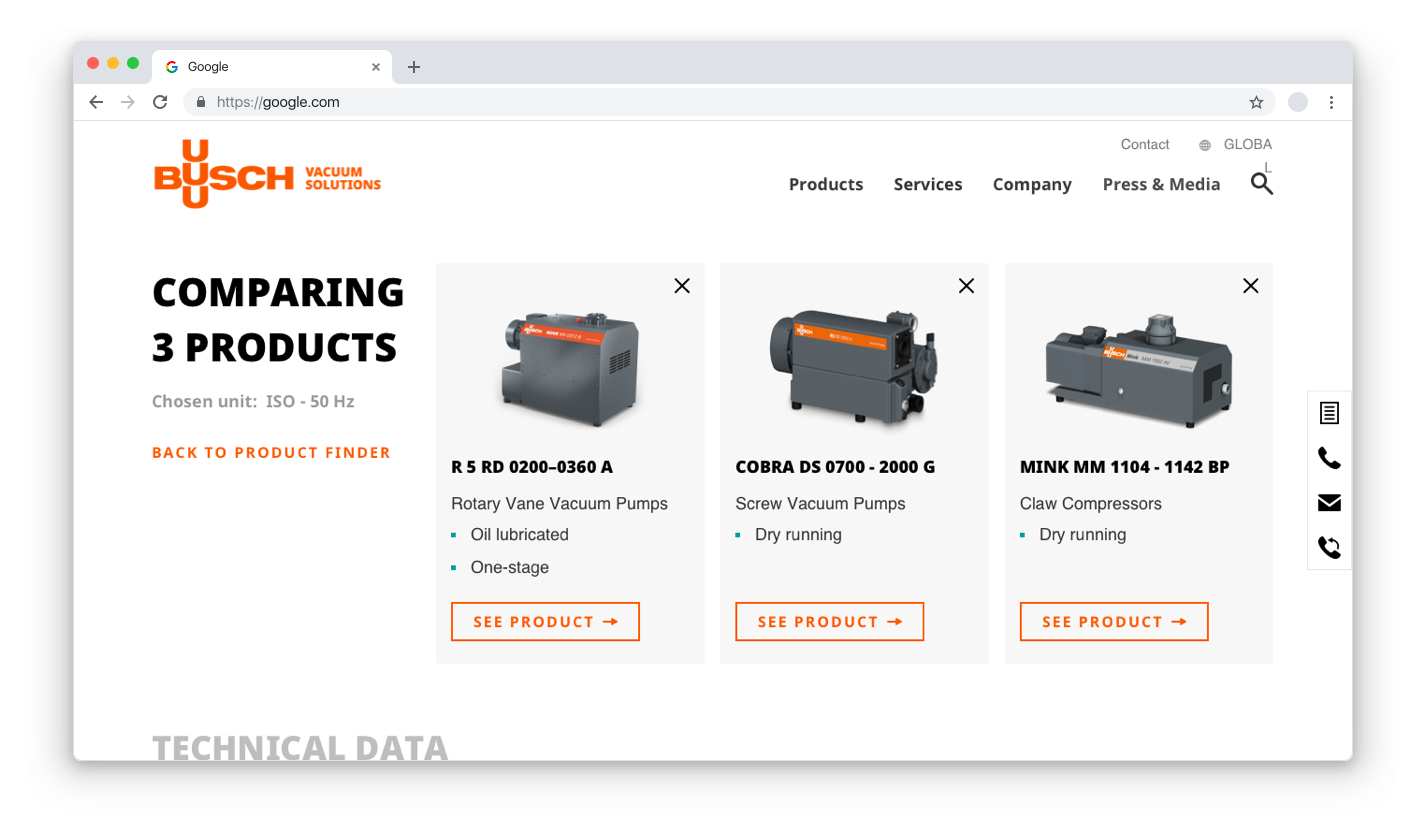The width and height of the screenshot is (1426, 834).
Task: Open the site search magnifier icon
Action: [x=1261, y=184]
